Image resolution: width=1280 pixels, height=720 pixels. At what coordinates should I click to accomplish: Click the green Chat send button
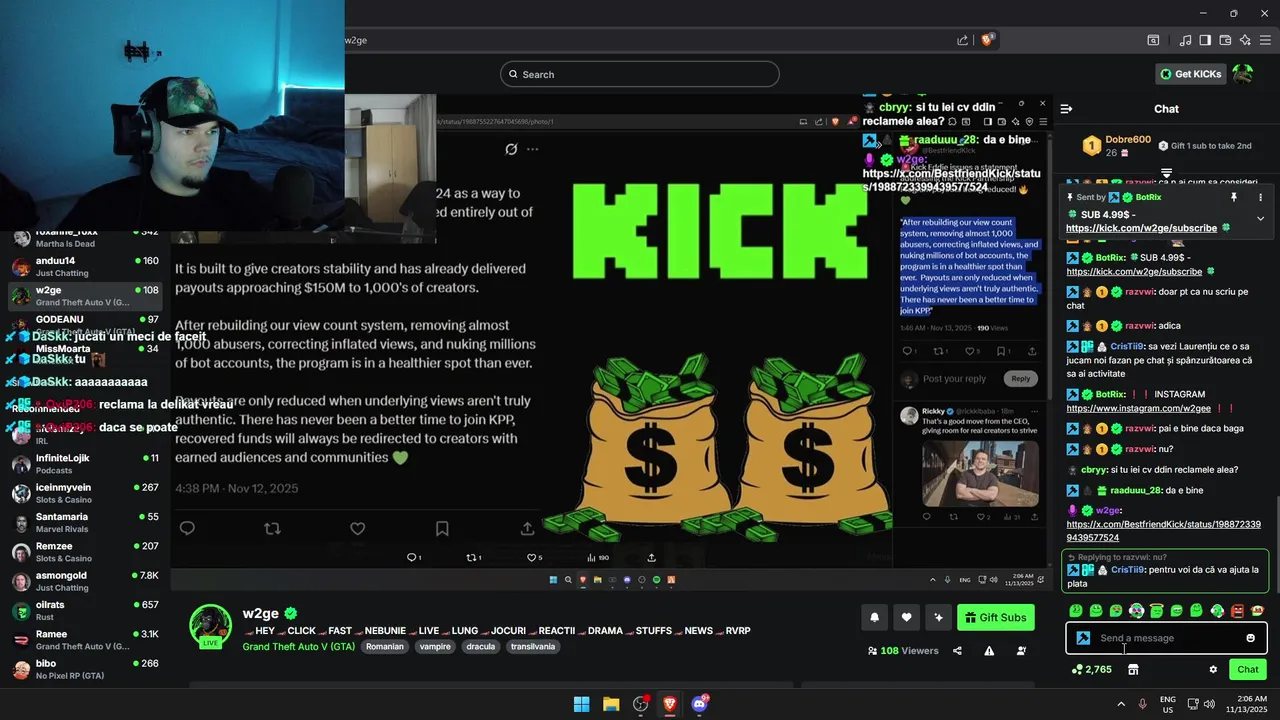(x=1248, y=669)
